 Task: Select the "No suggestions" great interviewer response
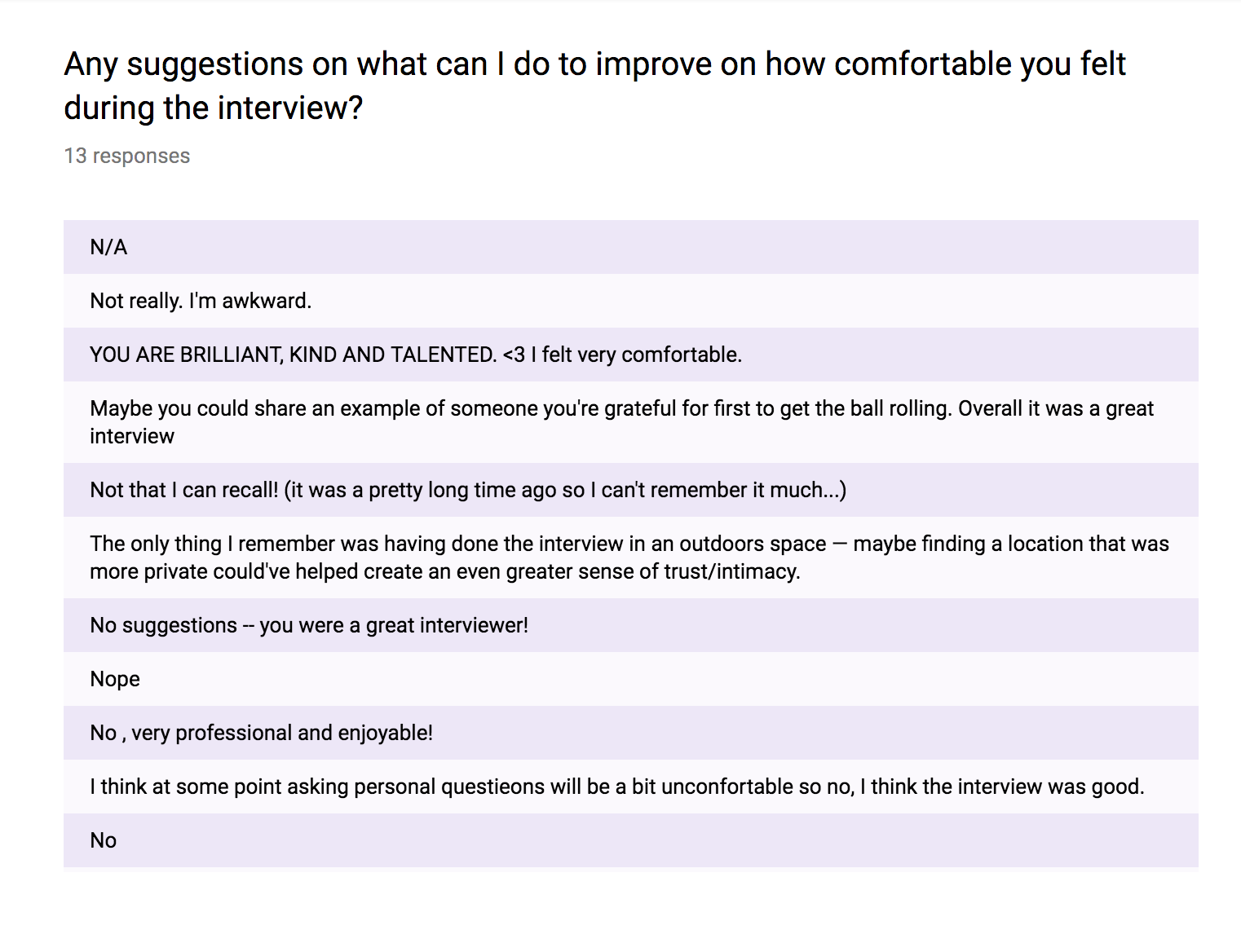click(x=309, y=625)
